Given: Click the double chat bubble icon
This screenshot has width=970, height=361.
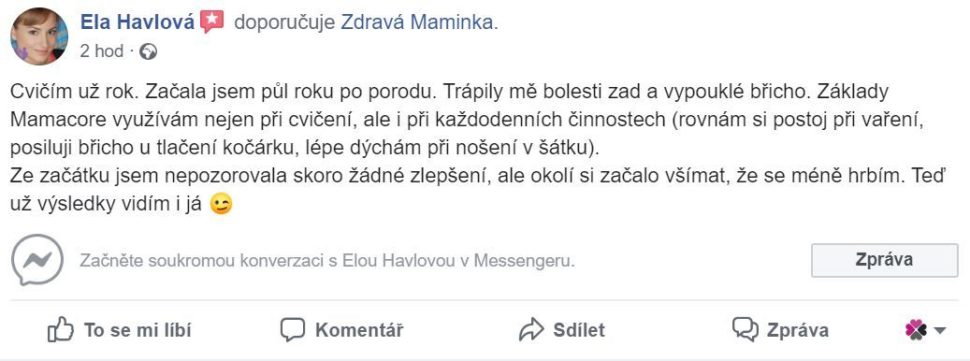Looking at the screenshot, I should [x=745, y=330].
